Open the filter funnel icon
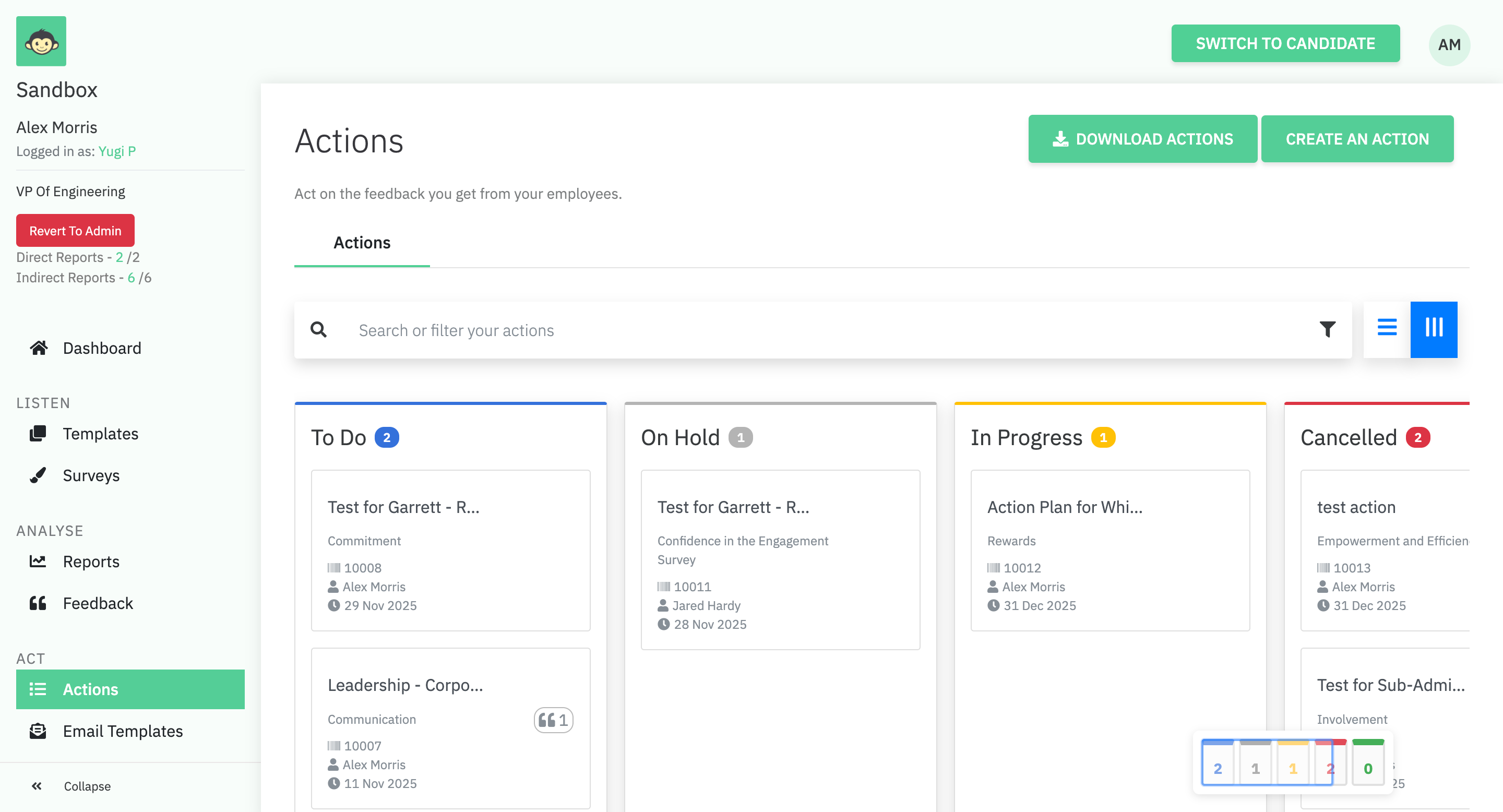 point(1327,330)
